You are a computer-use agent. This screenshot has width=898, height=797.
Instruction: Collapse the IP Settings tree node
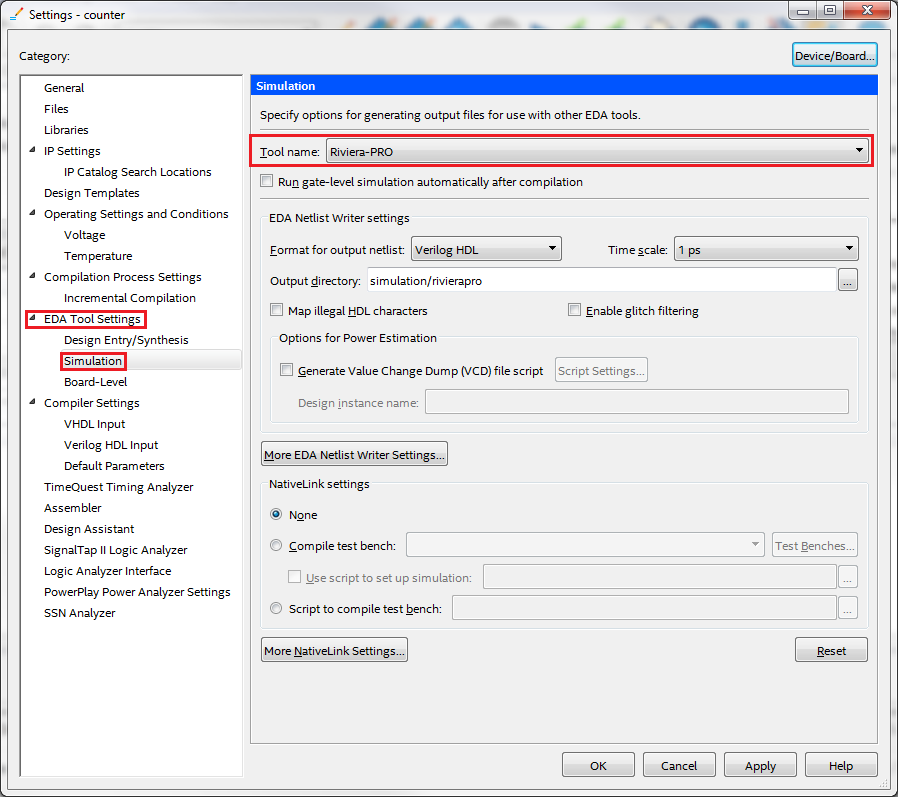click(31, 151)
